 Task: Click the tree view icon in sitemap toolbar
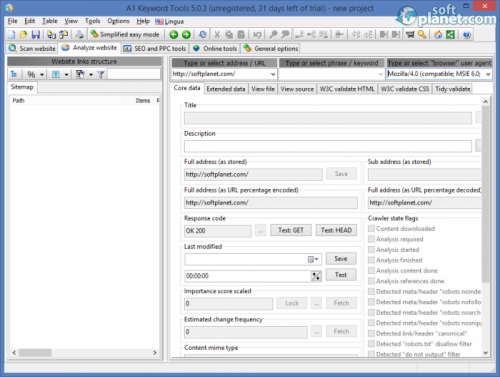point(14,74)
